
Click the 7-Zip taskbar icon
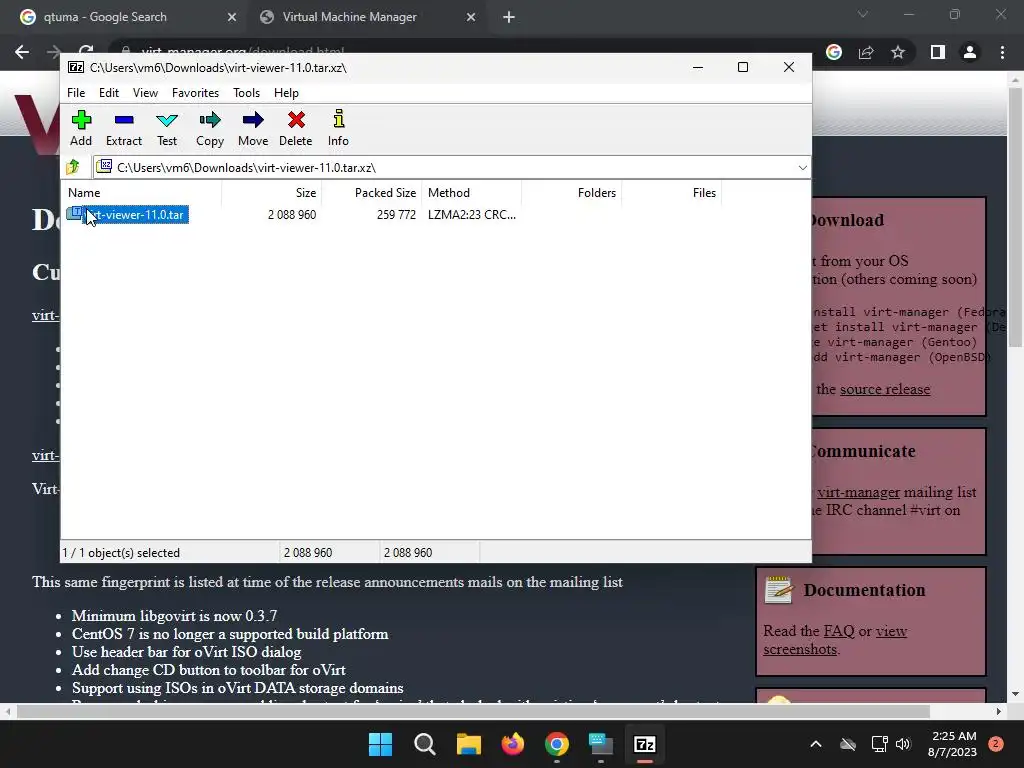point(645,744)
